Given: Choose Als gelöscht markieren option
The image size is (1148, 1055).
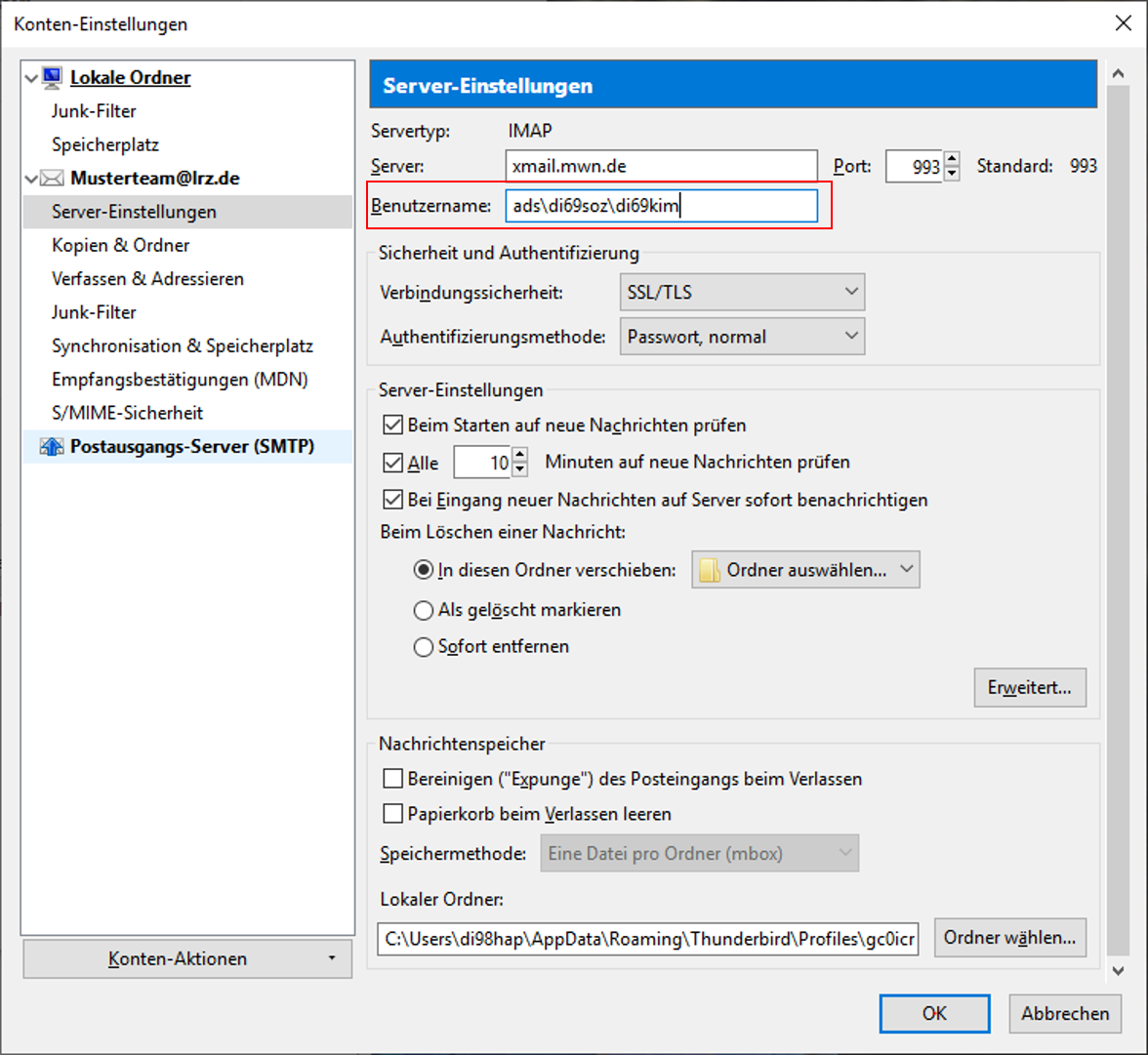Looking at the screenshot, I should (424, 610).
